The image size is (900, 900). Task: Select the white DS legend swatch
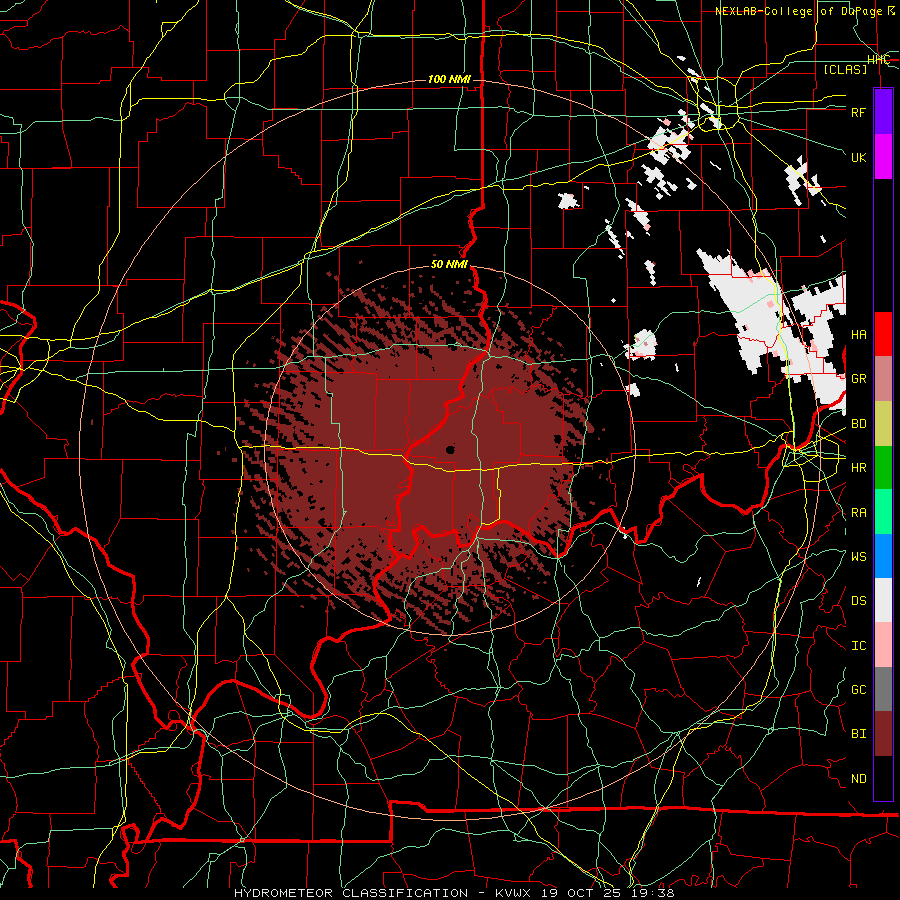click(x=883, y=600)
